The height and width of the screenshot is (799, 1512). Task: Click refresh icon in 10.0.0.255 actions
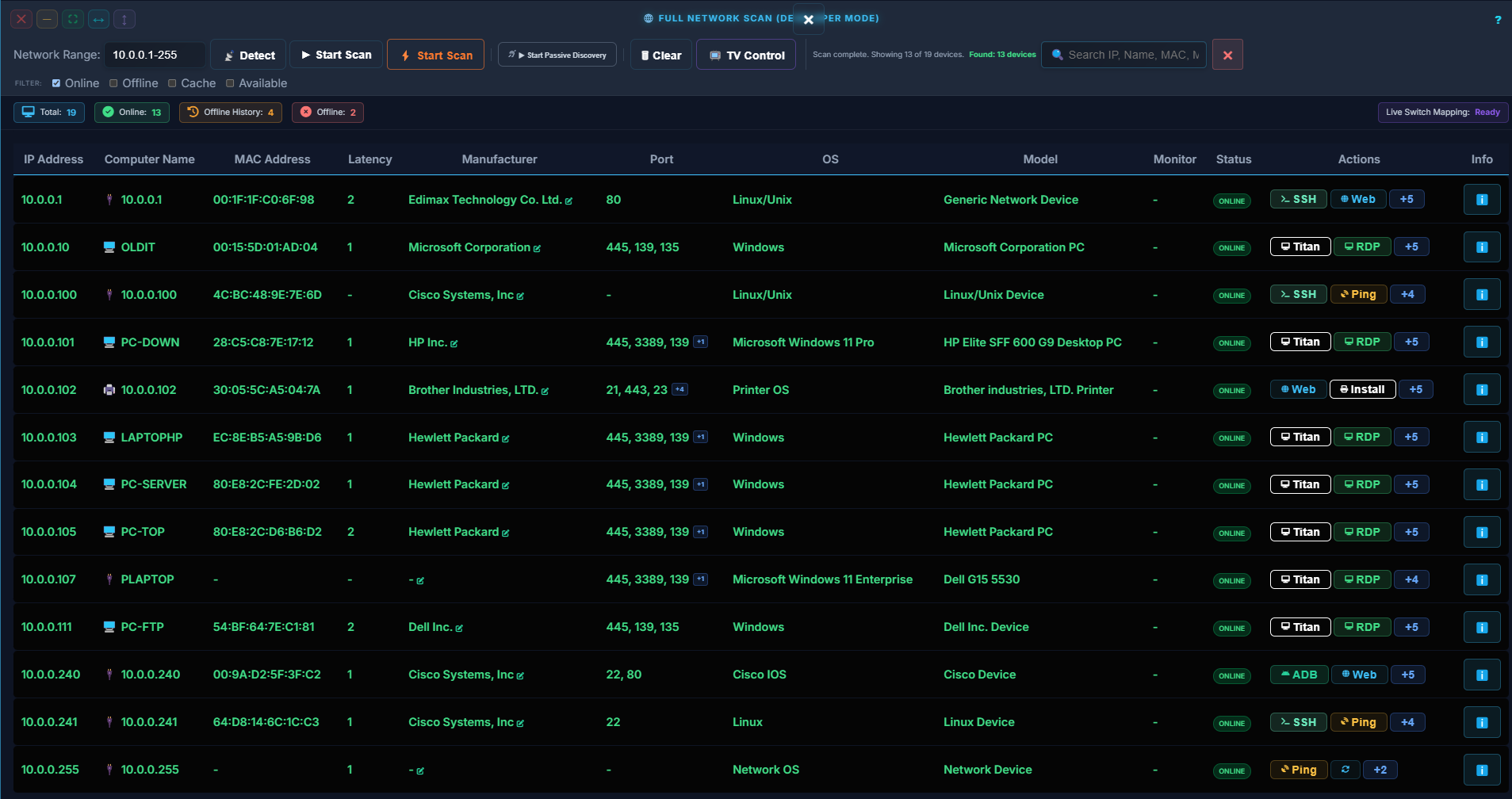(1345, 770)
